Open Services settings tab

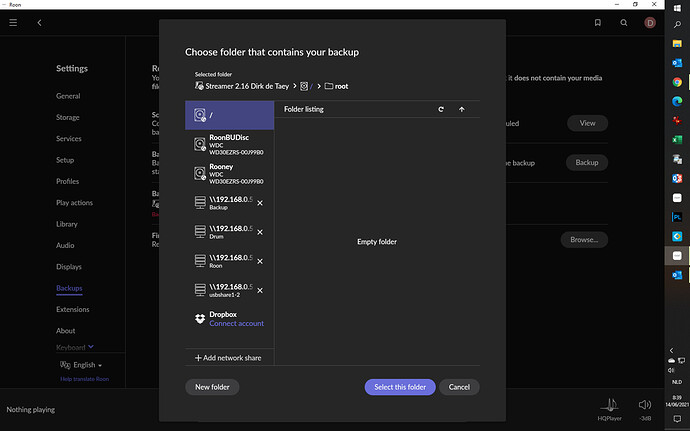point(69,139)
